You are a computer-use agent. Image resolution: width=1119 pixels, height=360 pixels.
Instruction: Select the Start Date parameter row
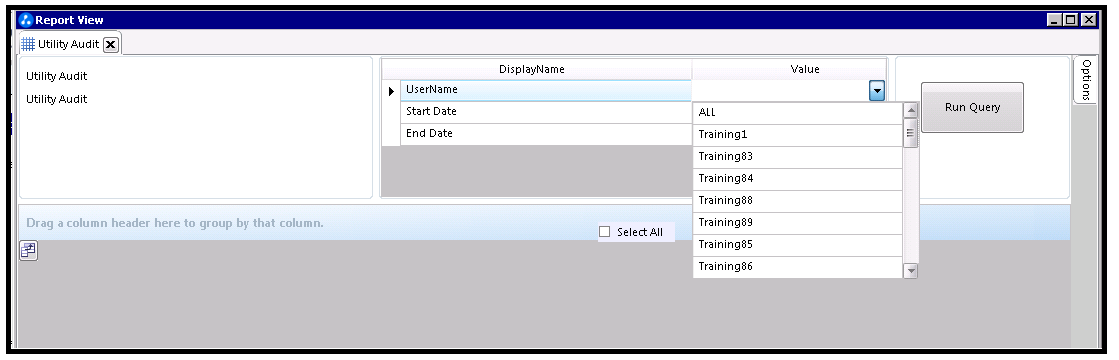tap(546, 112)
